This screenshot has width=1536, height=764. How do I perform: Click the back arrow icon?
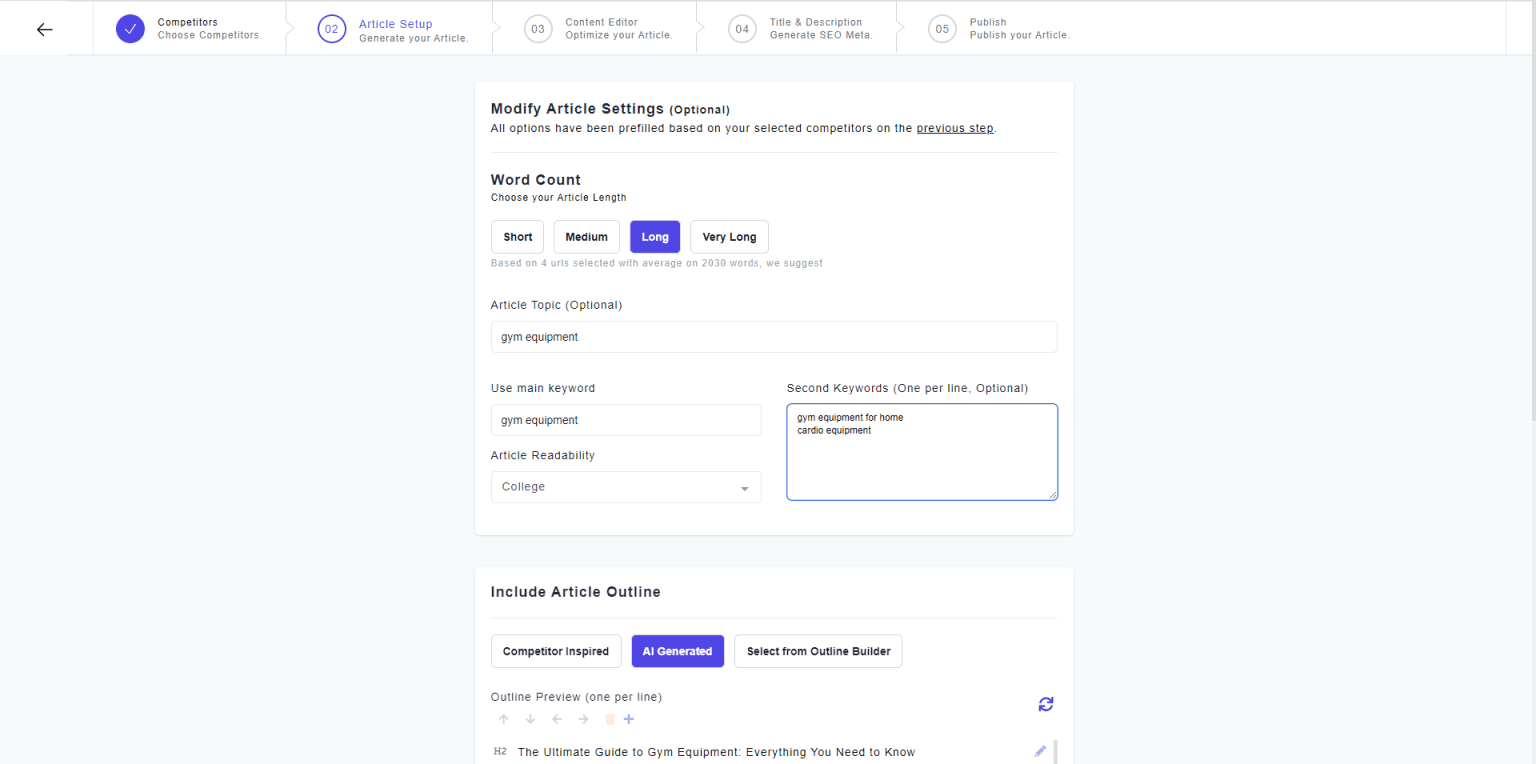coord(44,29)
